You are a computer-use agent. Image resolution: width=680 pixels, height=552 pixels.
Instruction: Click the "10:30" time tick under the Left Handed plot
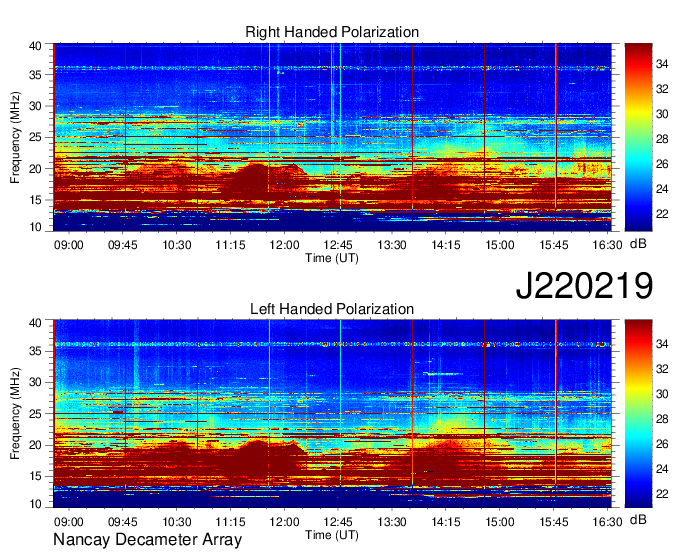coord(177,522)
